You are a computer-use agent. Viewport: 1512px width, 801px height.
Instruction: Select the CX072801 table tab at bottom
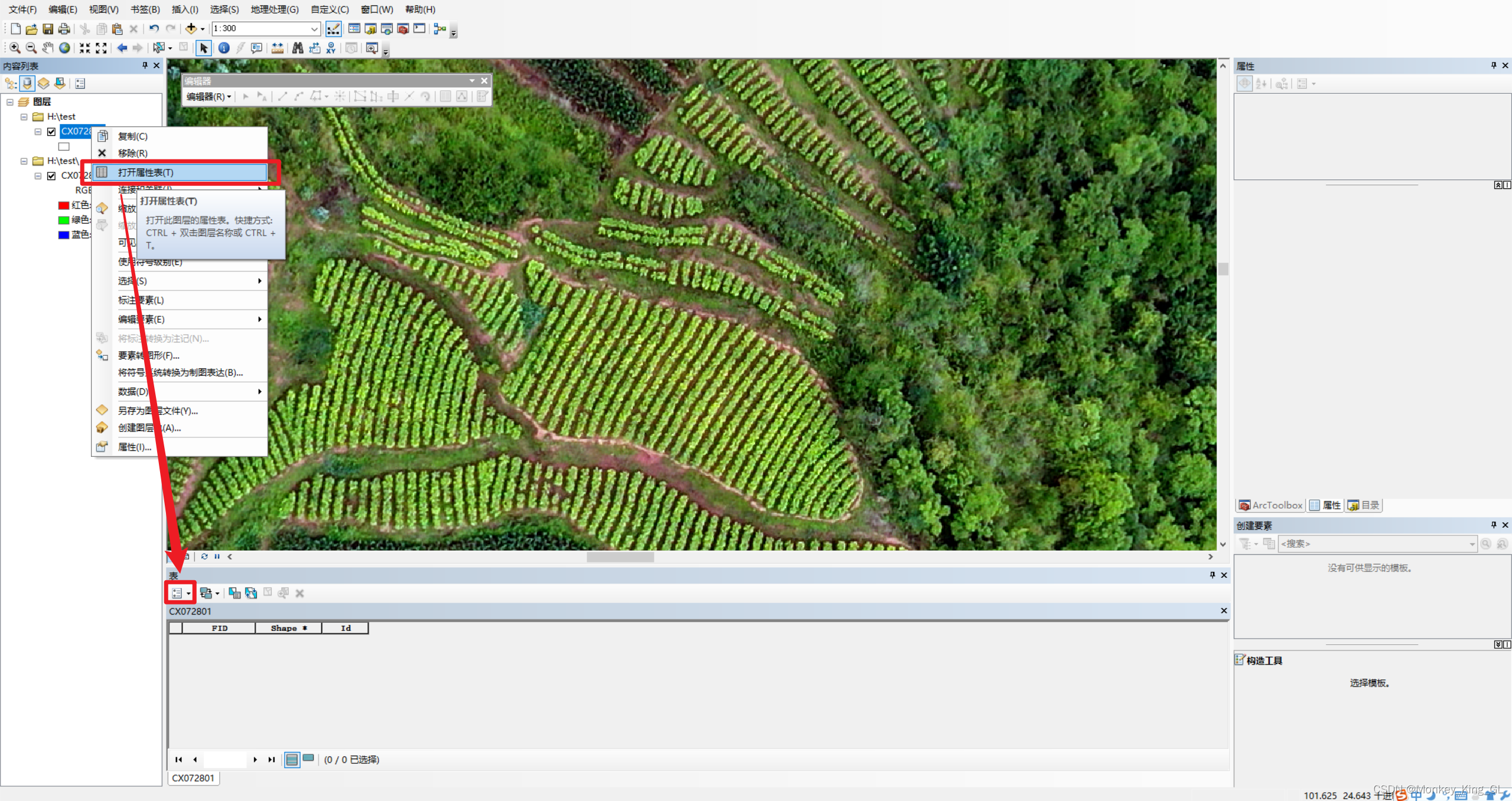(193, 778)
